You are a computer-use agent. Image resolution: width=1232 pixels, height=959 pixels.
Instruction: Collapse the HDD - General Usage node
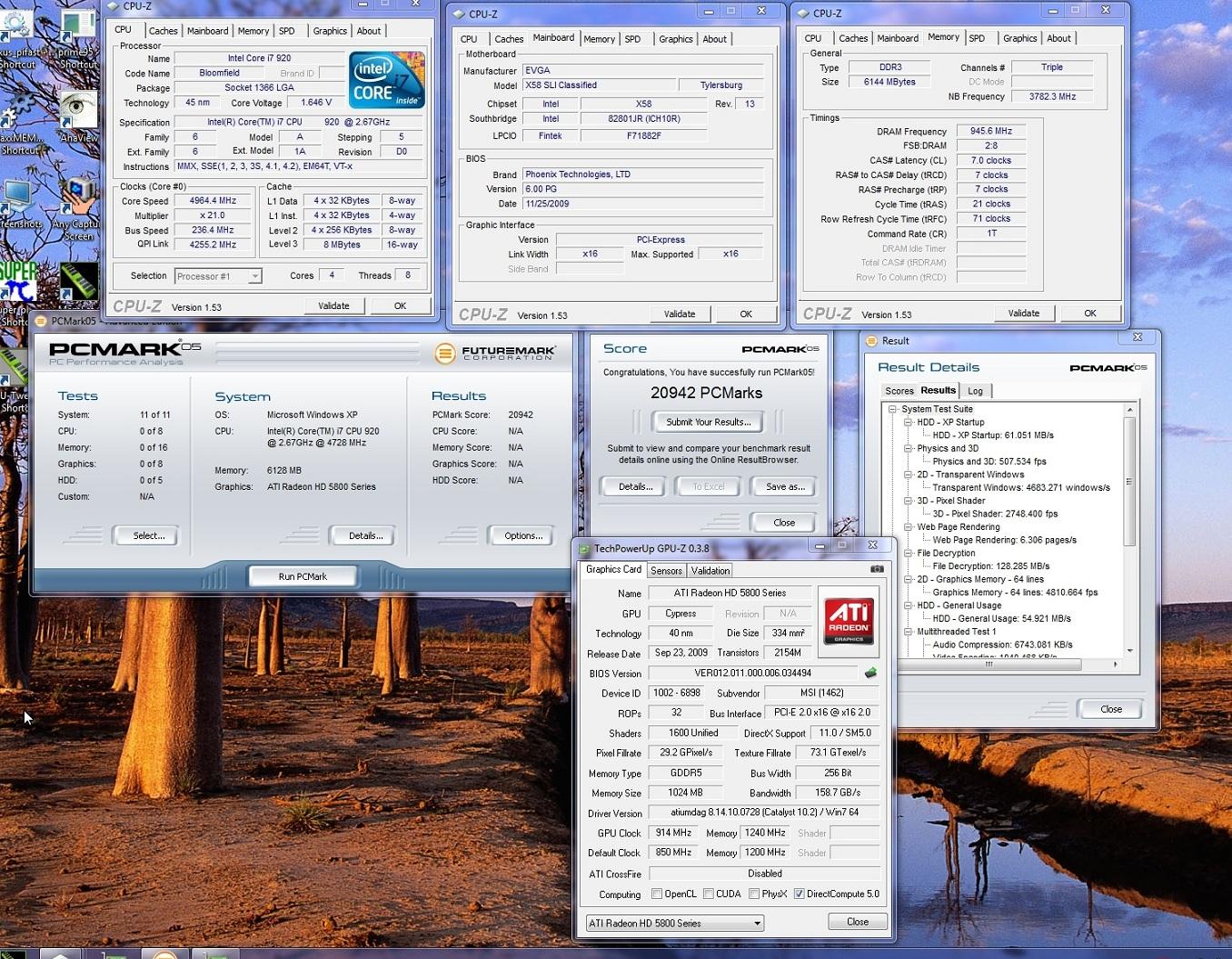(908, 605)
